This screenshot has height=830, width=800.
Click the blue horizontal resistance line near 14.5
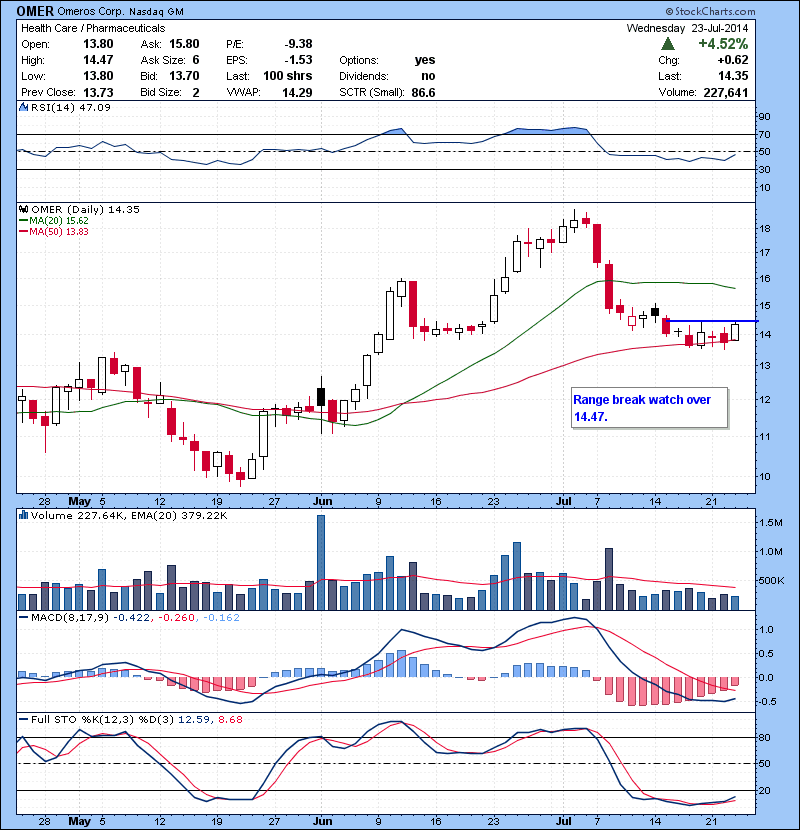pos(712,321)
